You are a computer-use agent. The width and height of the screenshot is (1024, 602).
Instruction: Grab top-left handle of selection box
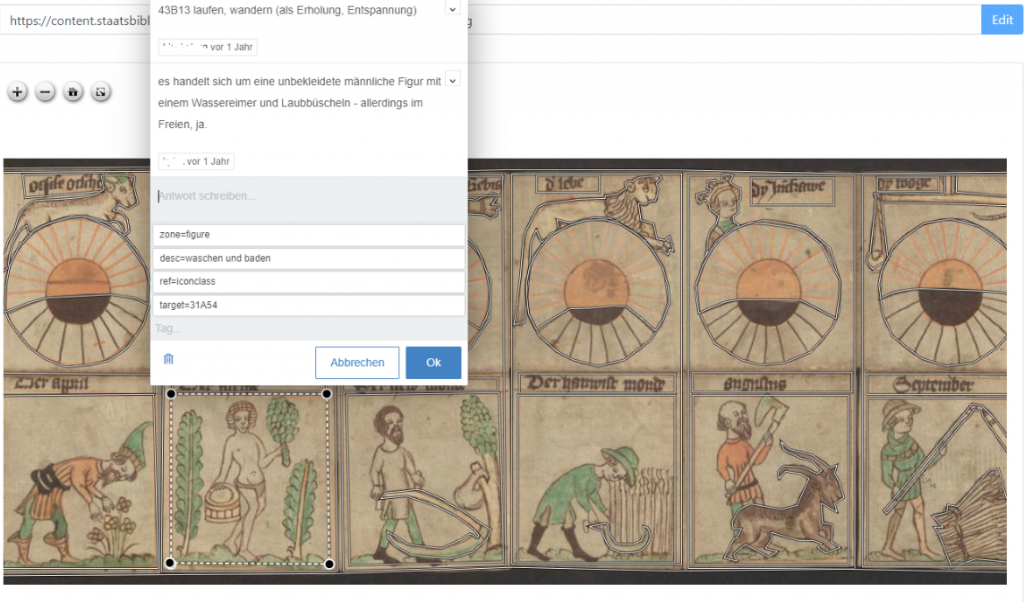(171, 394)
